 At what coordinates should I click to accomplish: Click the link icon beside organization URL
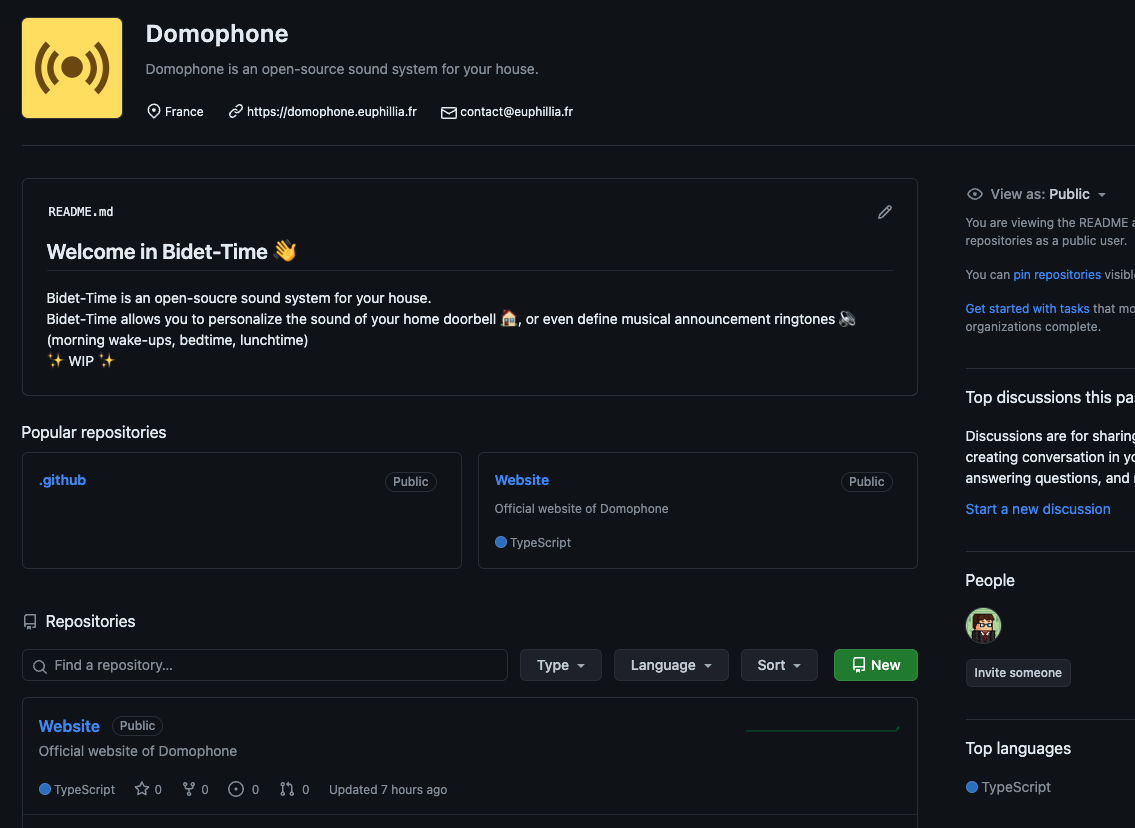pyautogui.click(x=236, y=112)
